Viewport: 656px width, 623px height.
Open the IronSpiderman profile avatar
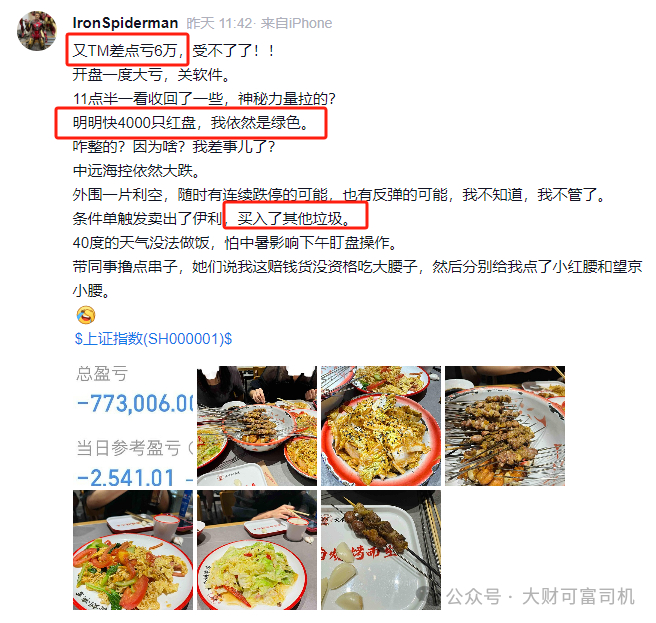[x=37, y=31]
